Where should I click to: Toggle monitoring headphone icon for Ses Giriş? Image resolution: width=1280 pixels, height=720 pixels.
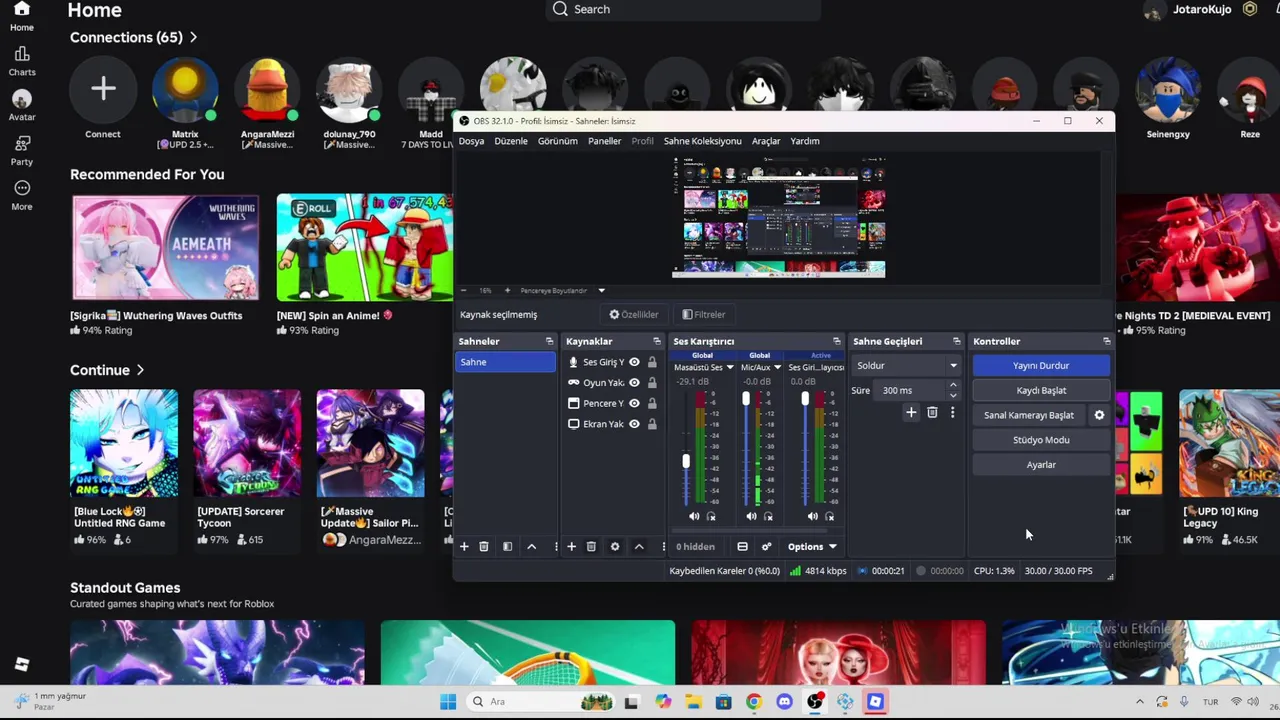coord(829,516)
